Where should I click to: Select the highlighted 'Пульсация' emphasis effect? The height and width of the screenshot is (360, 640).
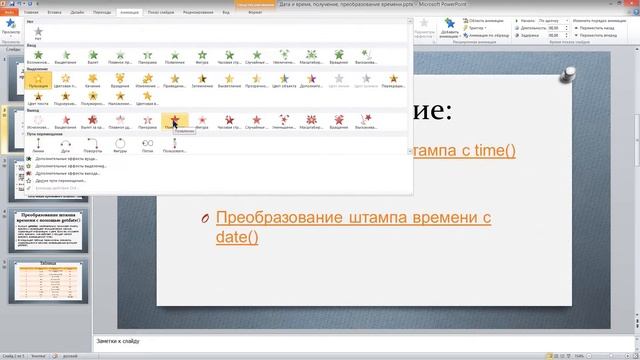(x=38, y=80)
